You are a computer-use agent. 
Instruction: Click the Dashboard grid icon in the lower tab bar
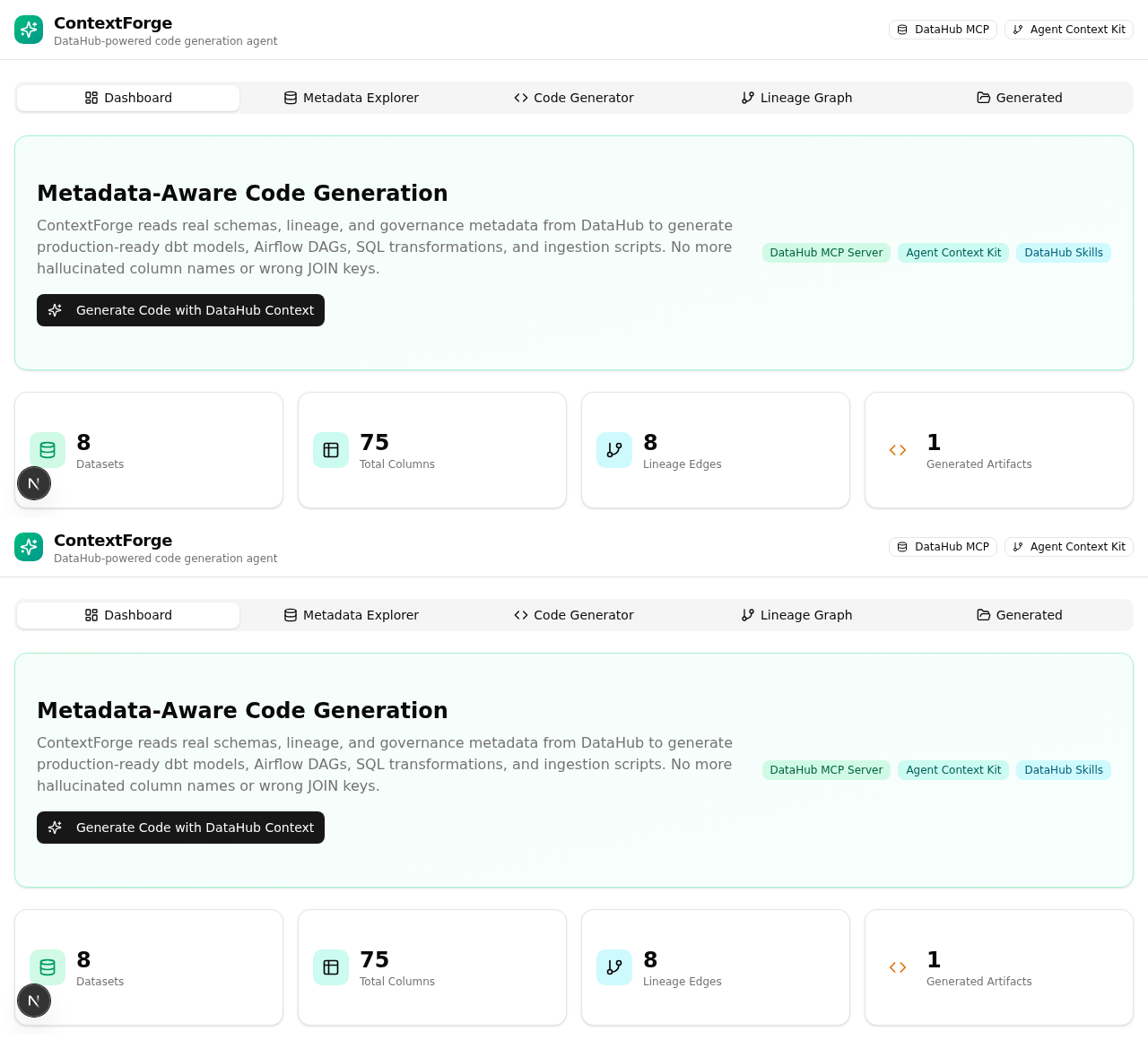point(91,615)
